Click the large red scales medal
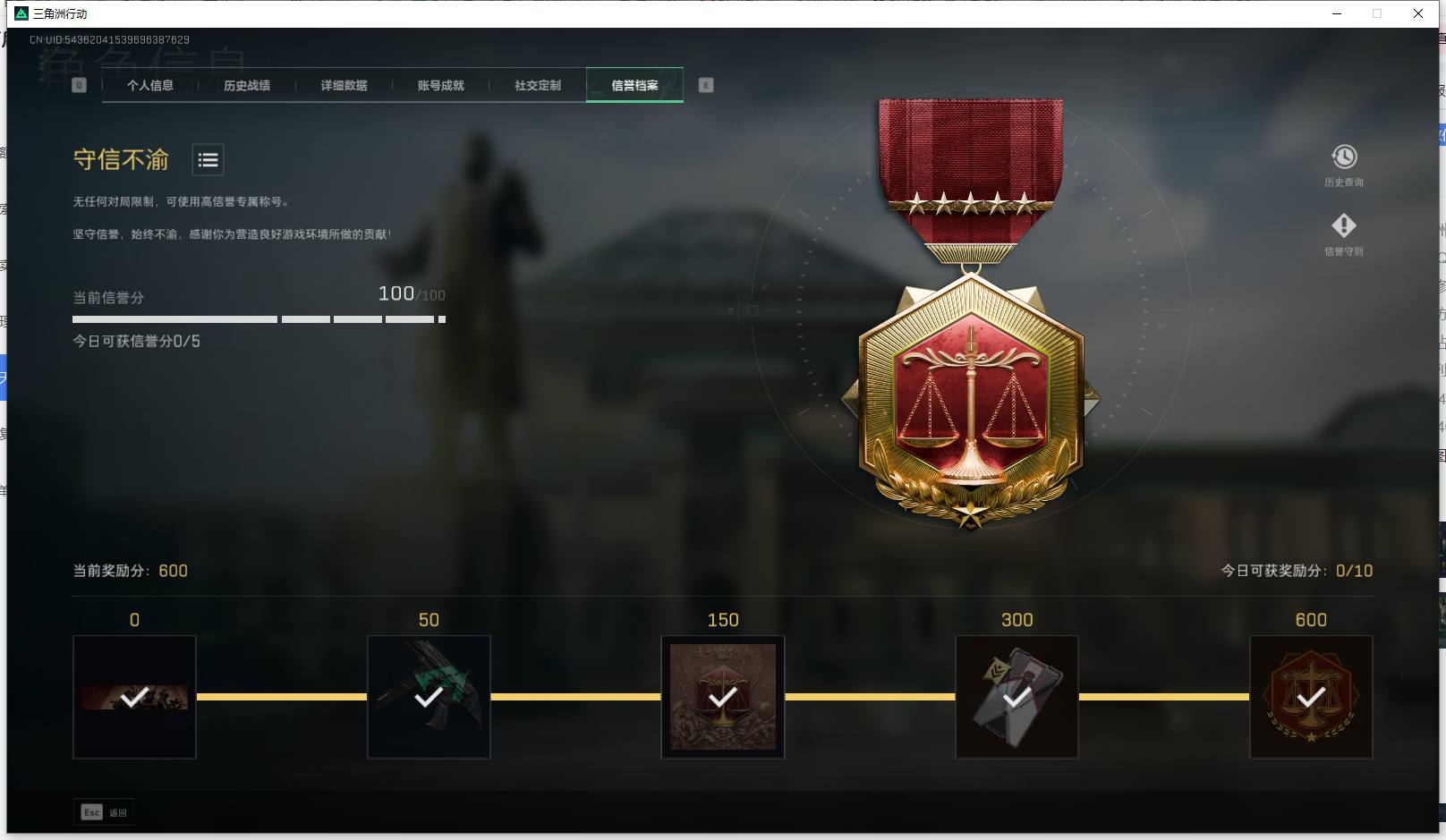The height and width of the screenshot is (840, 1446). point(971,313)
